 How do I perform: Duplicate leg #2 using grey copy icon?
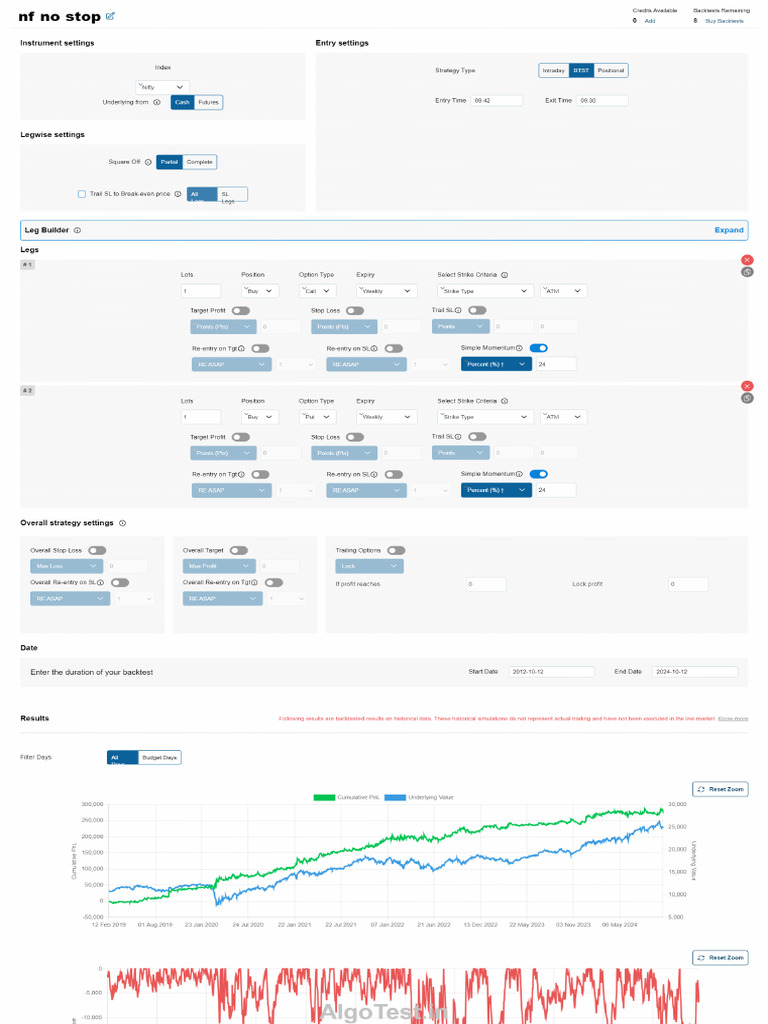[x=747, y=398]
